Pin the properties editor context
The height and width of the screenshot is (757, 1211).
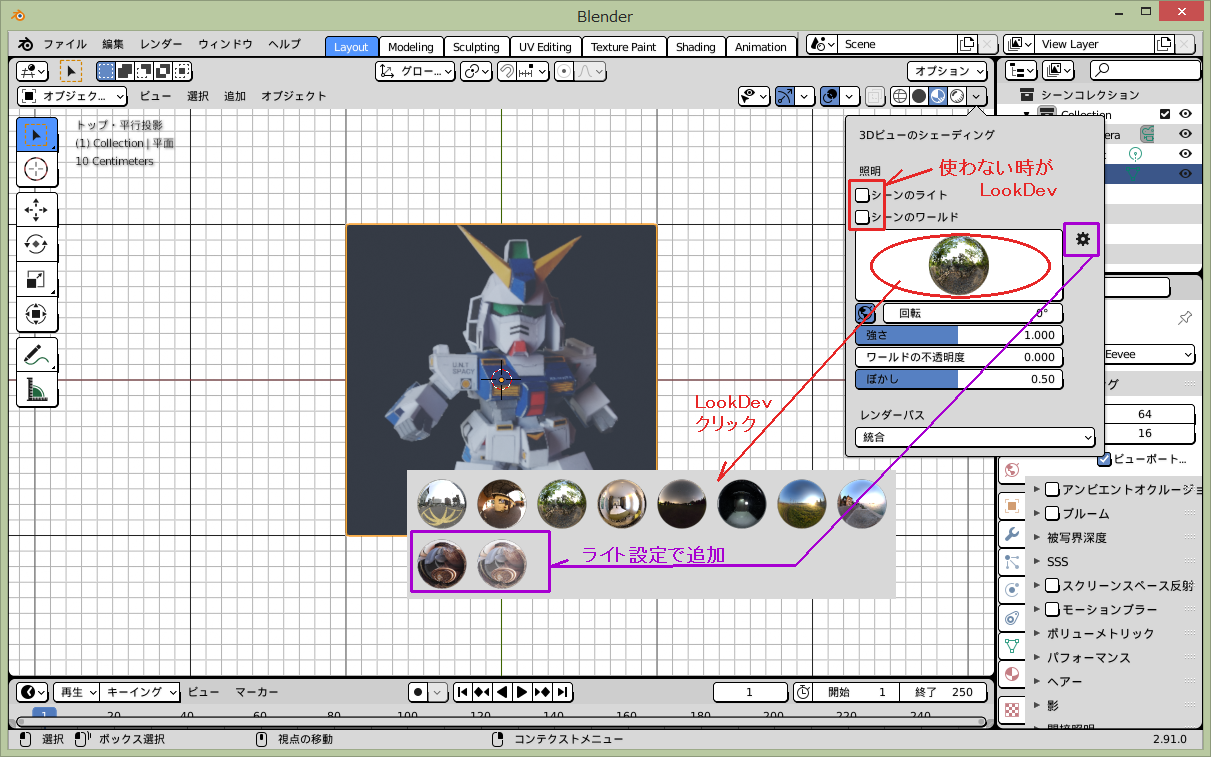click(x=1185, y=318)
